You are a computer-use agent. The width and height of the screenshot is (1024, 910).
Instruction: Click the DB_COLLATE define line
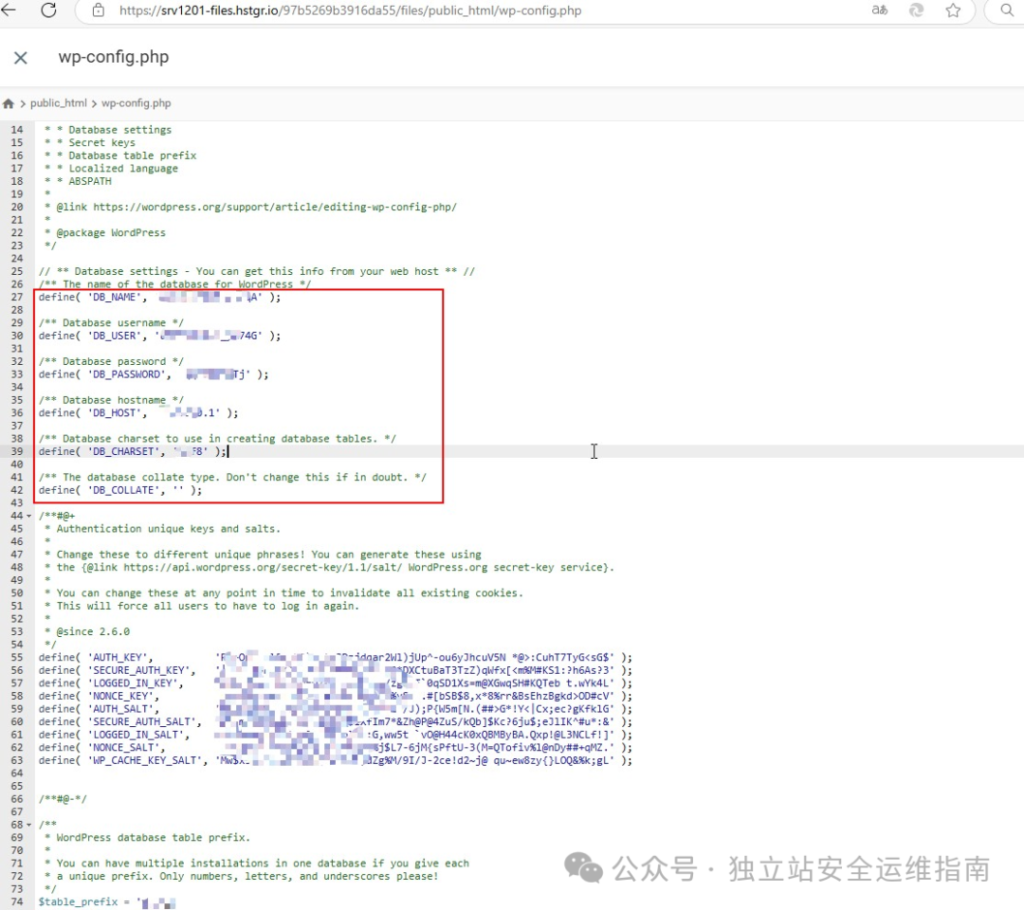120,490
